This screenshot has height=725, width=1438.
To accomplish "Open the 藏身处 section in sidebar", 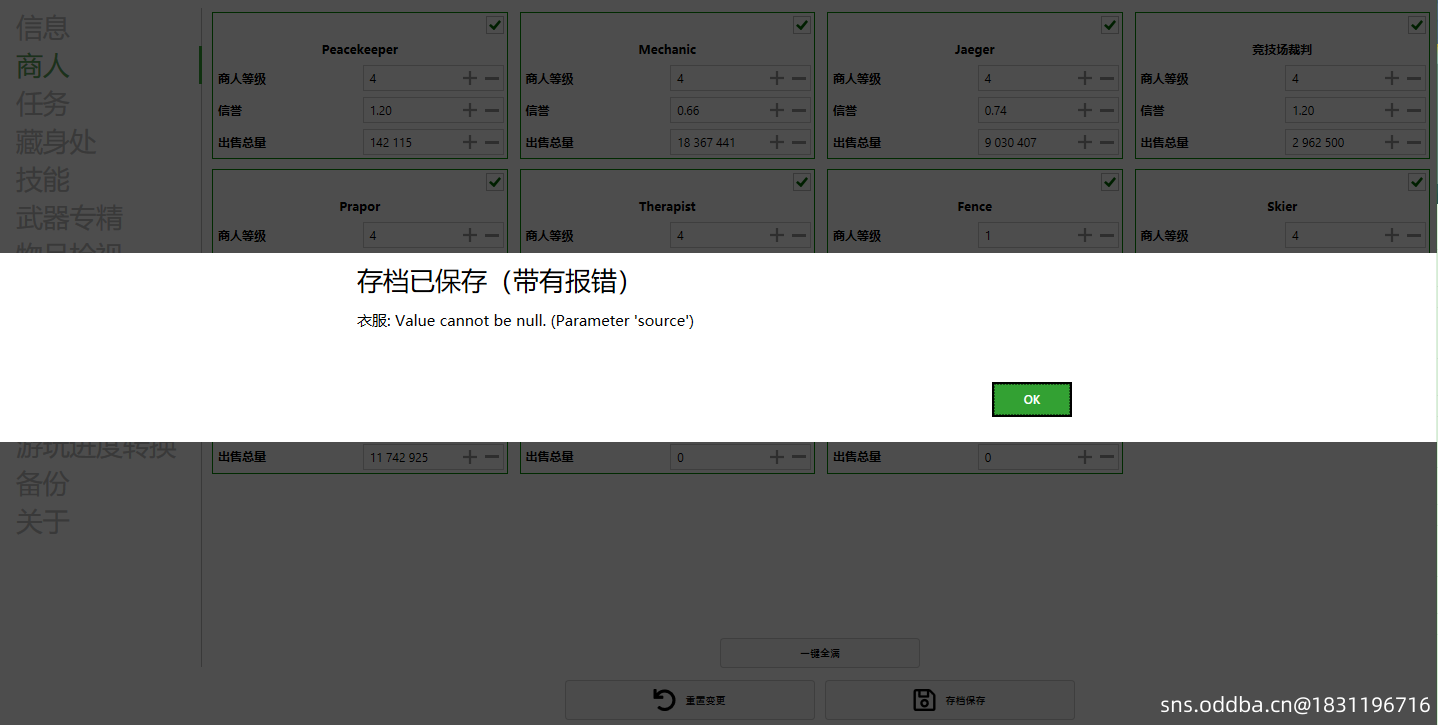I will [x=56, y=141].
